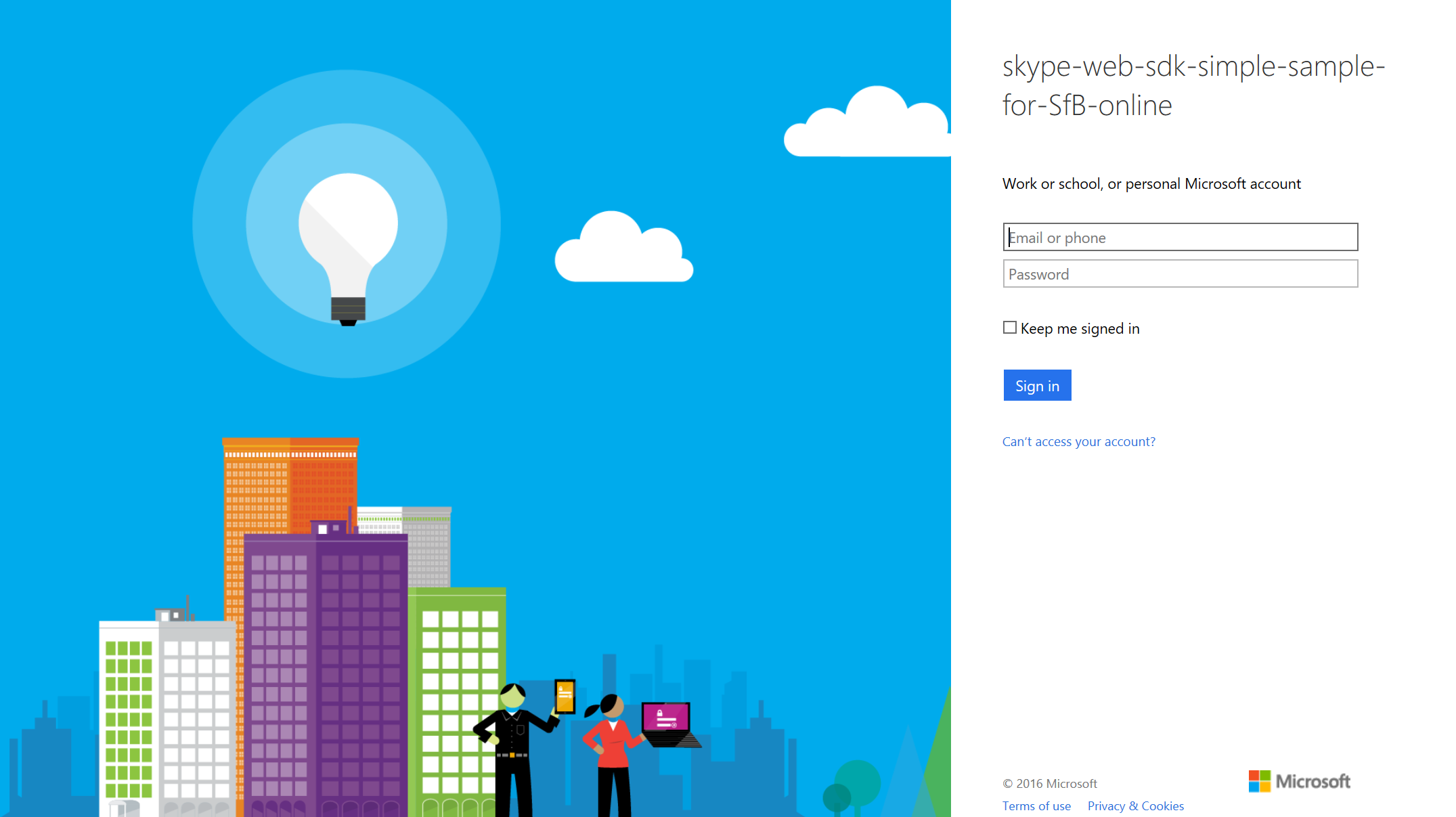Open the Privacy & Cookies link
This screenshot has width=1456, height=817.
1135,805
